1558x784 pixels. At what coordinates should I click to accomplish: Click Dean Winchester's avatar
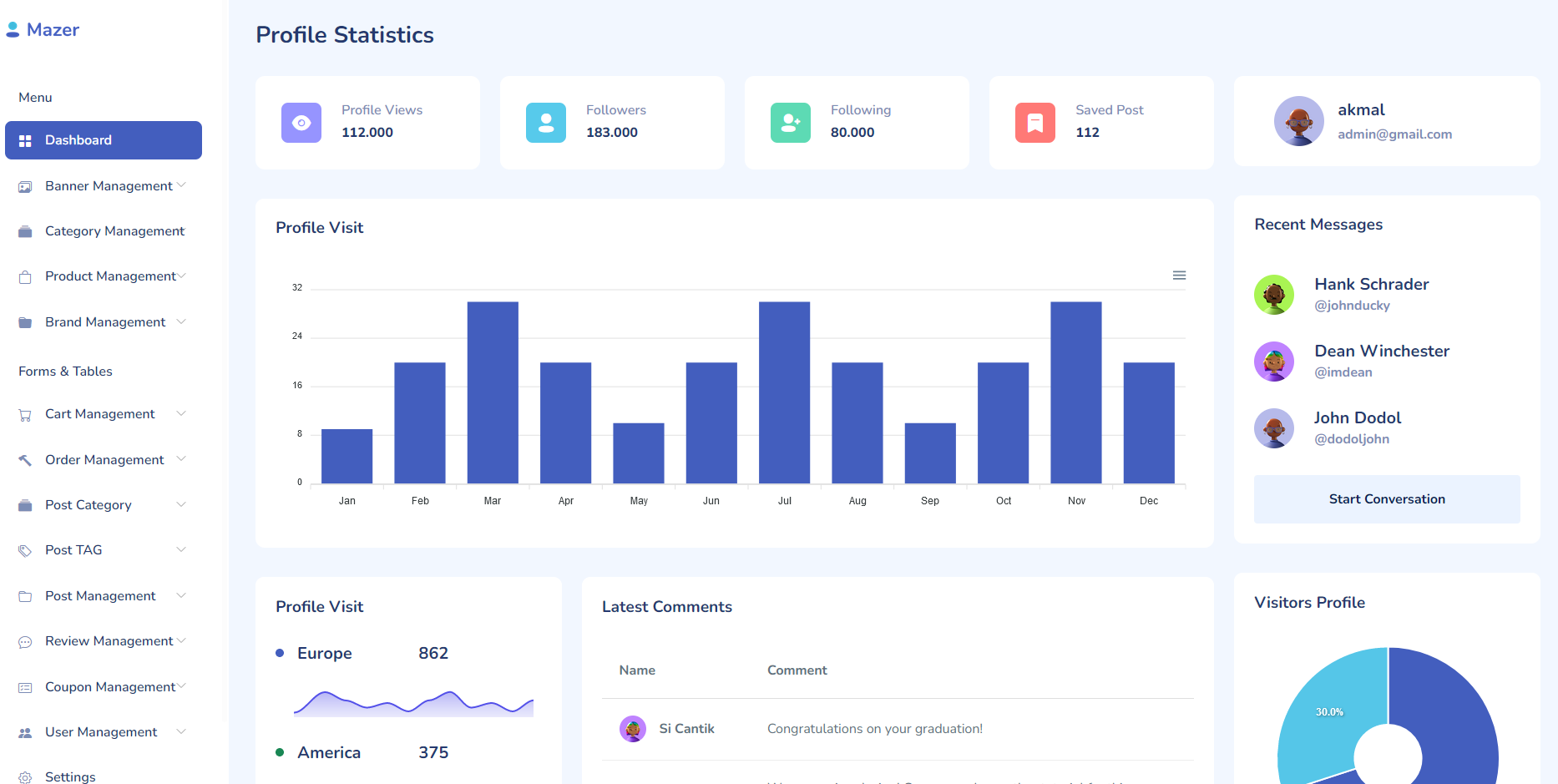point(1274,362)
